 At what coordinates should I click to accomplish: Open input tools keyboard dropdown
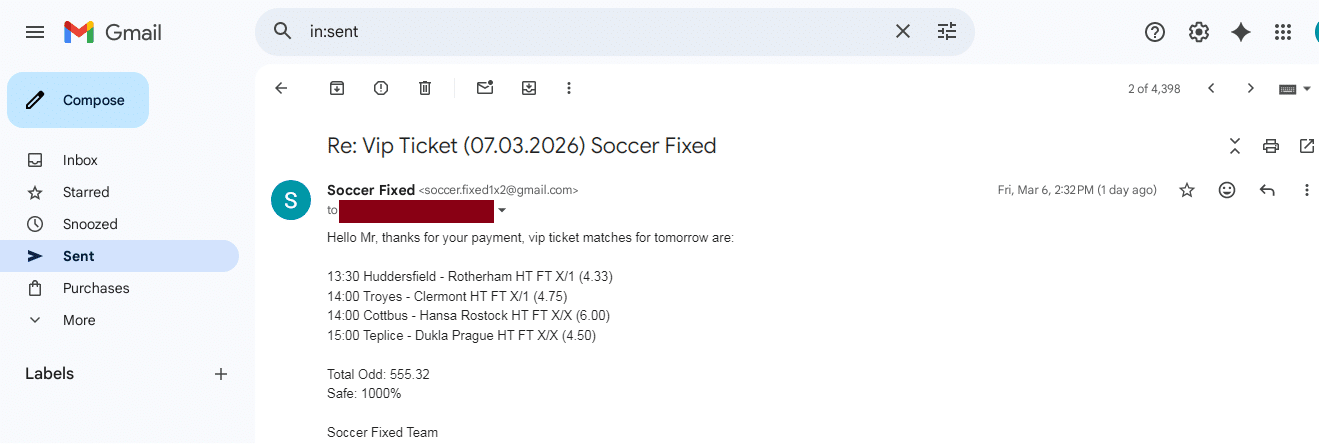(1295, 89)
